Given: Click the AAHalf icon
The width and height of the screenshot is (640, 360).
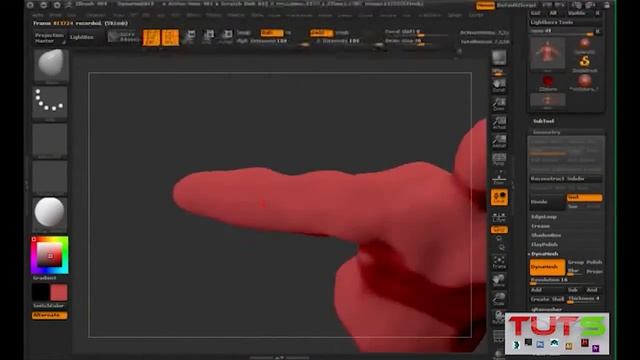Looking at the screenshot, I should 499,141.
